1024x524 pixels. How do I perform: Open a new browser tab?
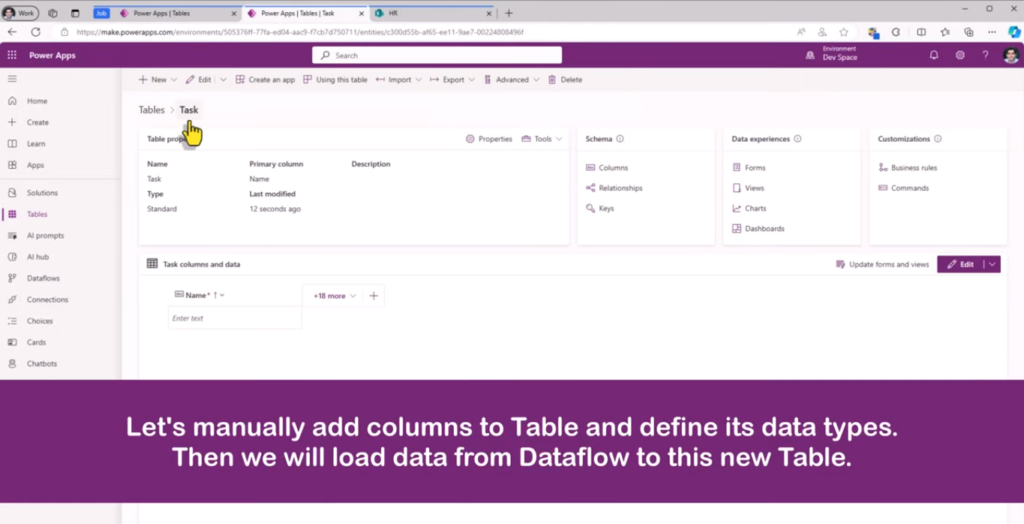509,13
